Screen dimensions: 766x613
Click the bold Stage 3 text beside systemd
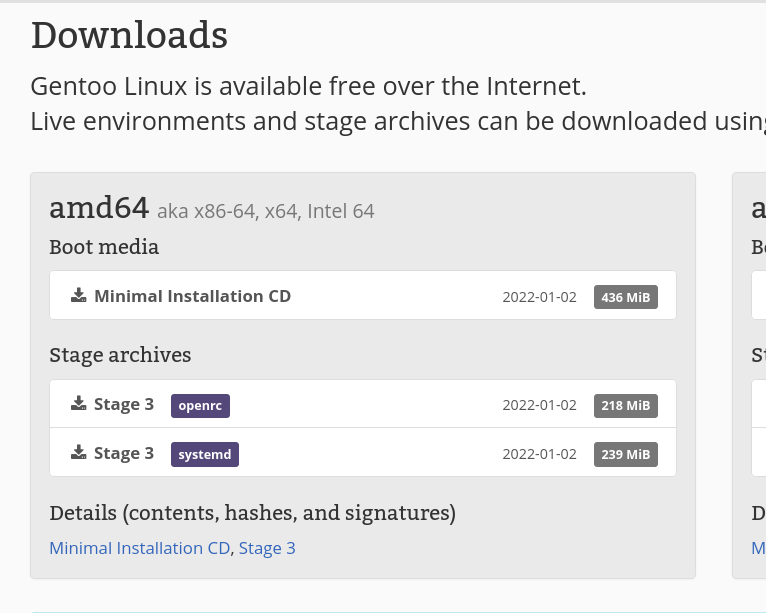(124, 453)
